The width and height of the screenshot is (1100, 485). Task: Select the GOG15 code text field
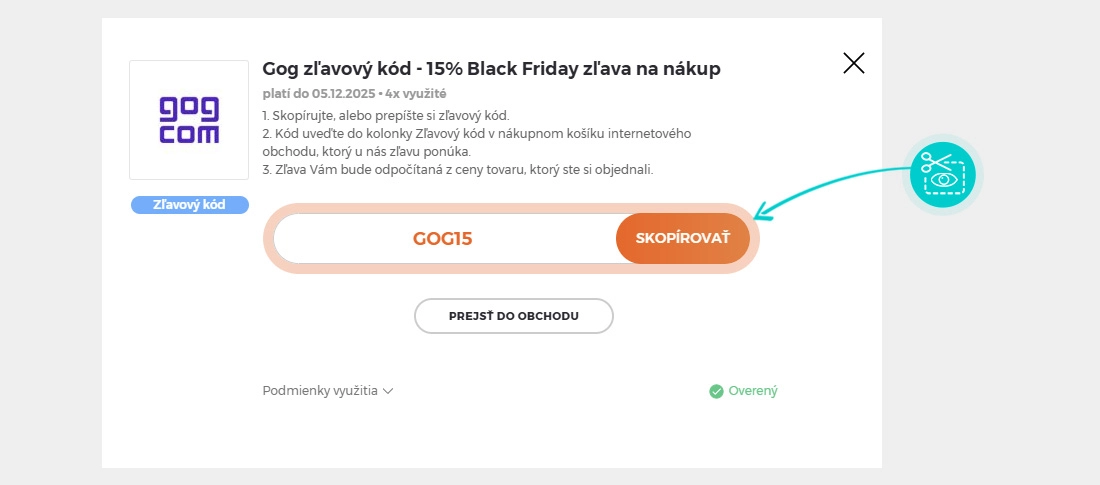[x=443, y=238]
